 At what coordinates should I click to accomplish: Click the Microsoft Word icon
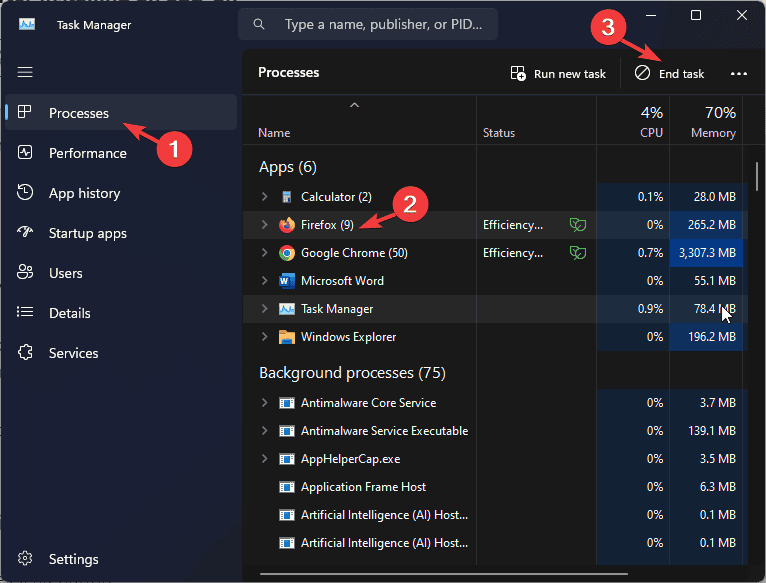[x=287, y=281]
